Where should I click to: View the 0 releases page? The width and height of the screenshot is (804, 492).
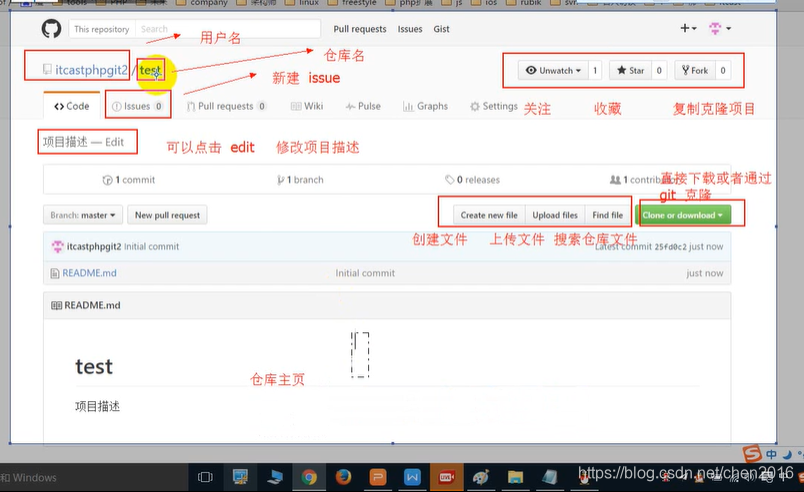coord(472,180)
